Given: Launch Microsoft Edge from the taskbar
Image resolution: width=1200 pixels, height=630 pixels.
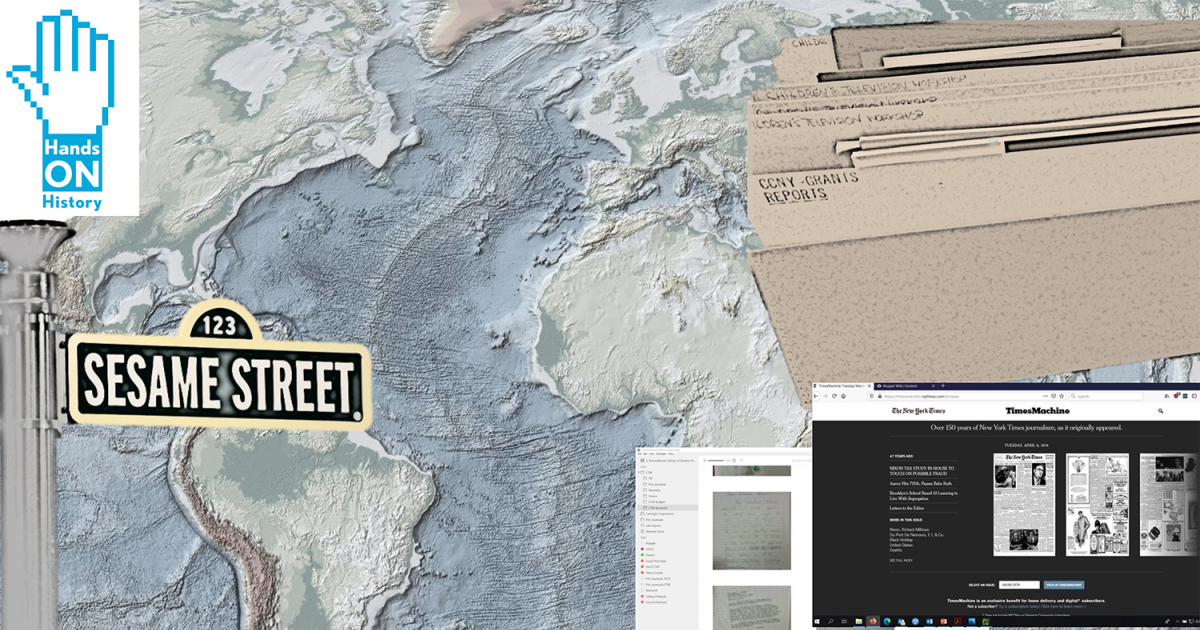Looking at the screenshot, I should (887, 621).
